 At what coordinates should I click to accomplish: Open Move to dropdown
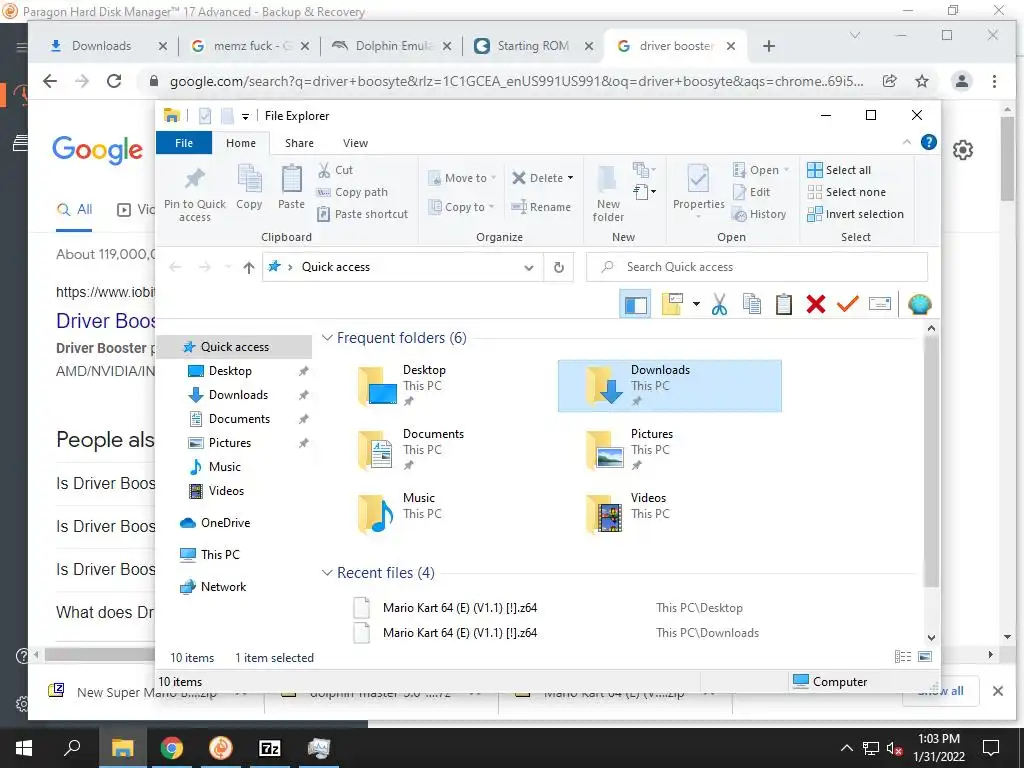[462, 178]
